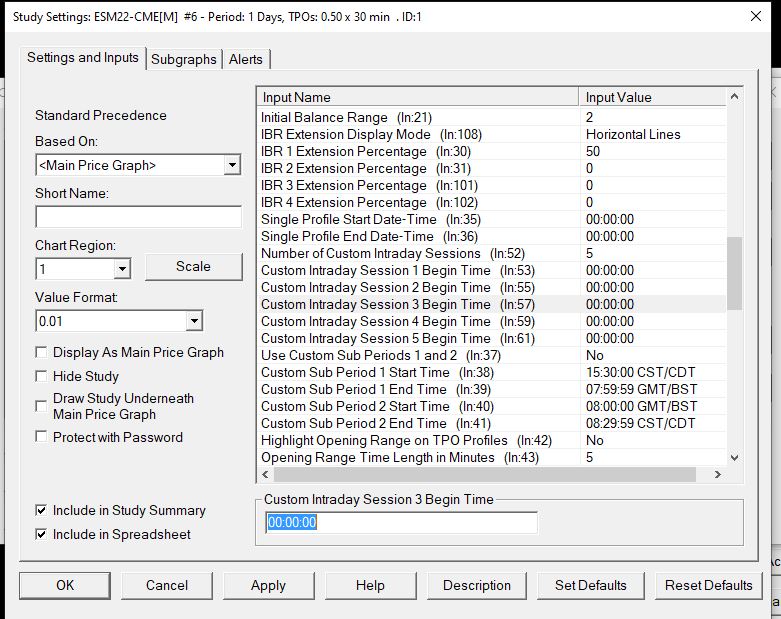
Task: Select Single Profile Start Date-Time row
Action: pyautogui.click(x=492, y=219)
